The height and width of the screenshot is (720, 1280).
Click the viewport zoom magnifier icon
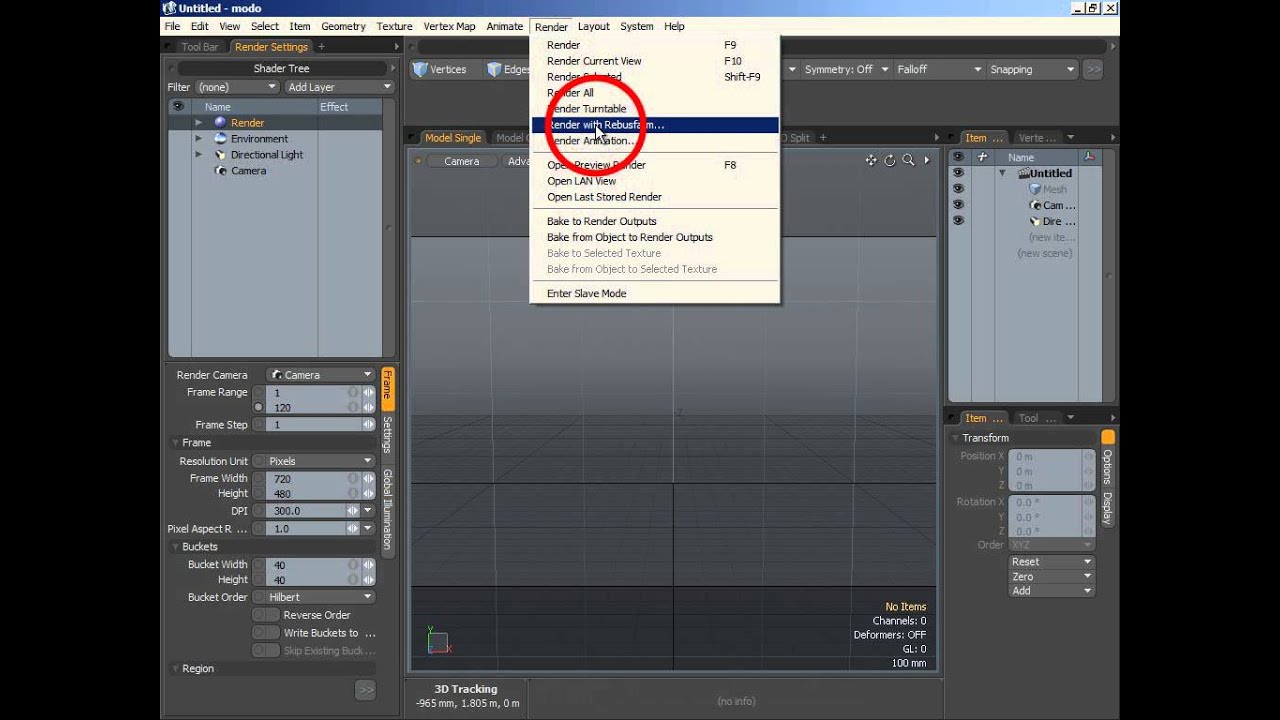point(908,160)
